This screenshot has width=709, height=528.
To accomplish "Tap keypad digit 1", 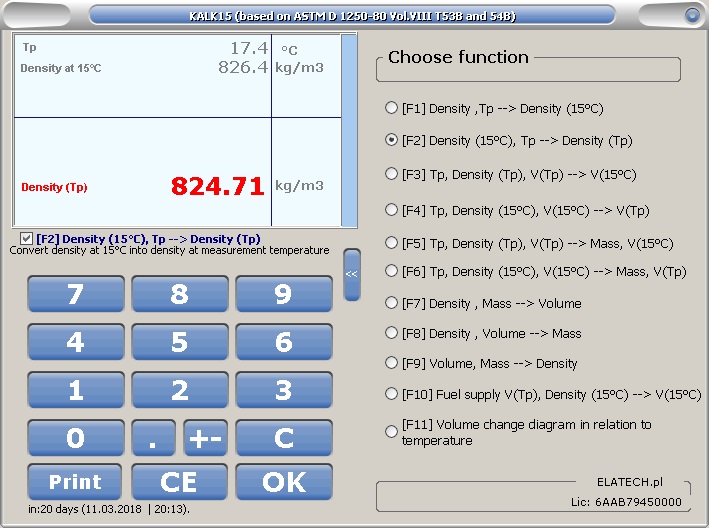I will point(76,390).
